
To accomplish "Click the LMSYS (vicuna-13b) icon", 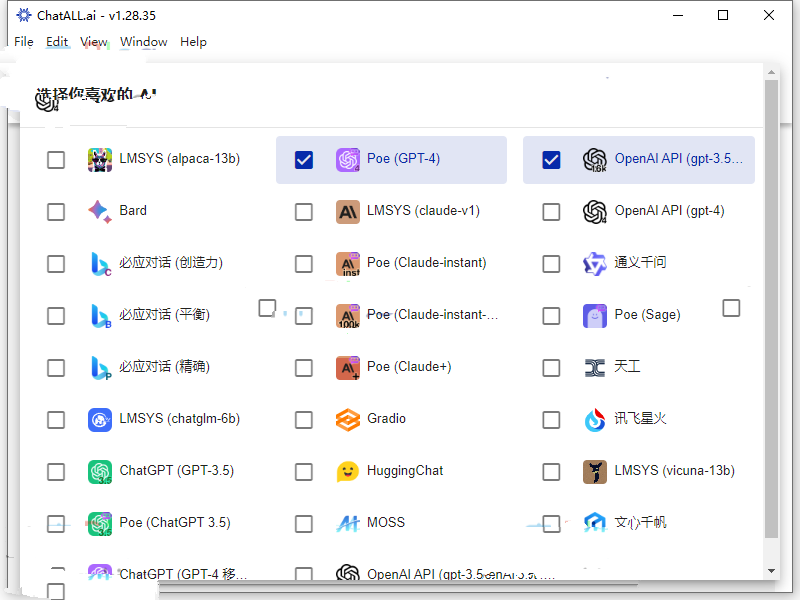I will pyautogui.click(x=595, y=471).
